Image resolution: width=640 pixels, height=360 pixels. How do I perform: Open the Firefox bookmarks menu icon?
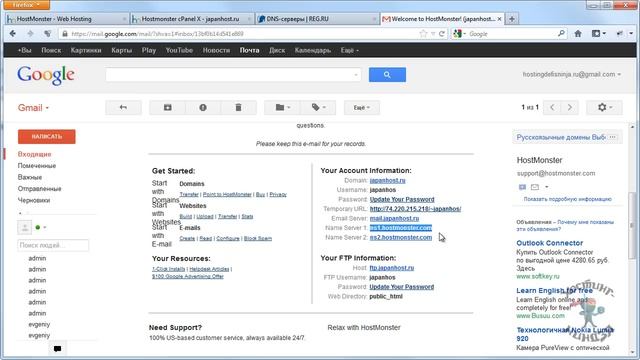[598, 34]
